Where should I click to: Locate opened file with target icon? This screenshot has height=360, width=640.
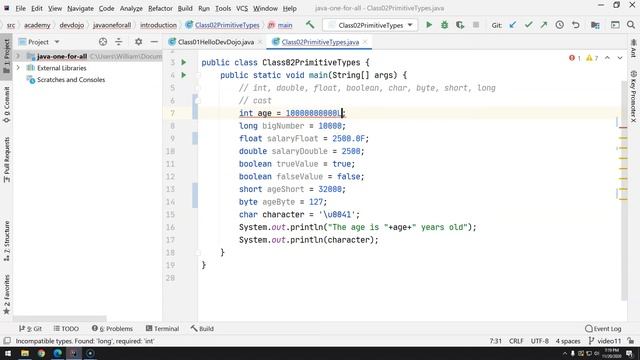[103, 42]
